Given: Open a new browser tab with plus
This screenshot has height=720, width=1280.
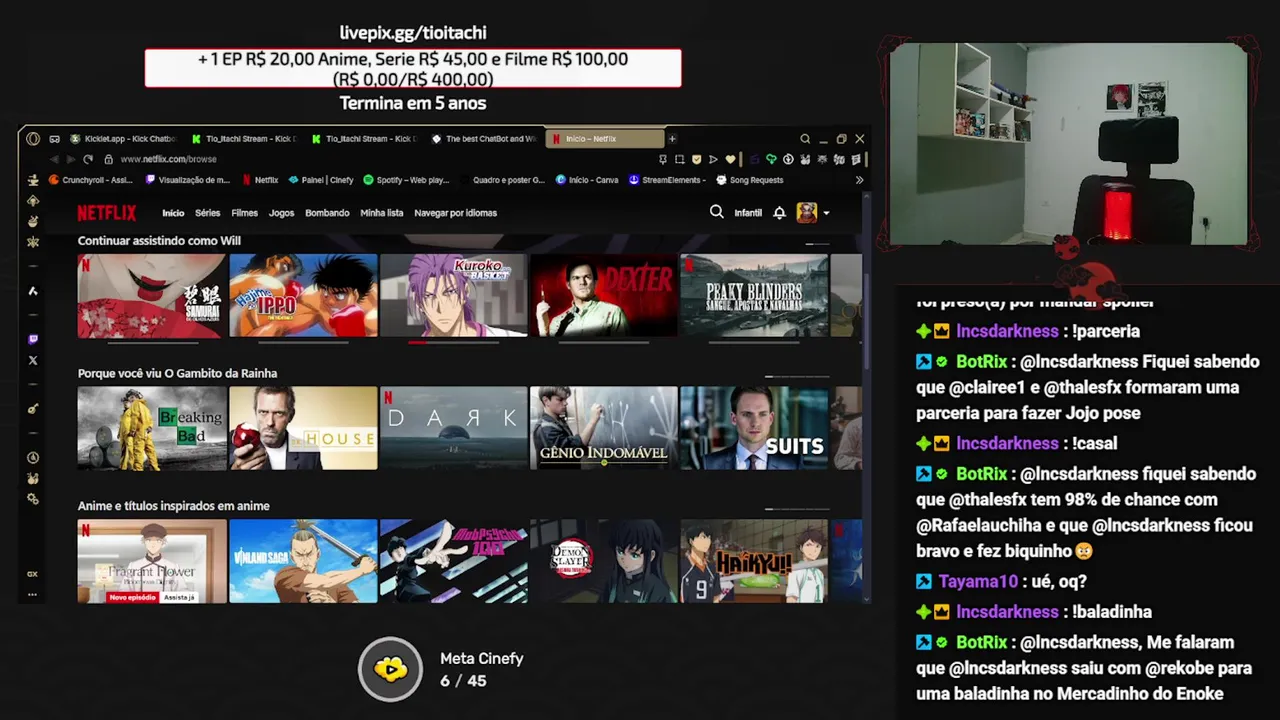Looking at the screenshot, I should pyautogui.click(x=672, y=139).
